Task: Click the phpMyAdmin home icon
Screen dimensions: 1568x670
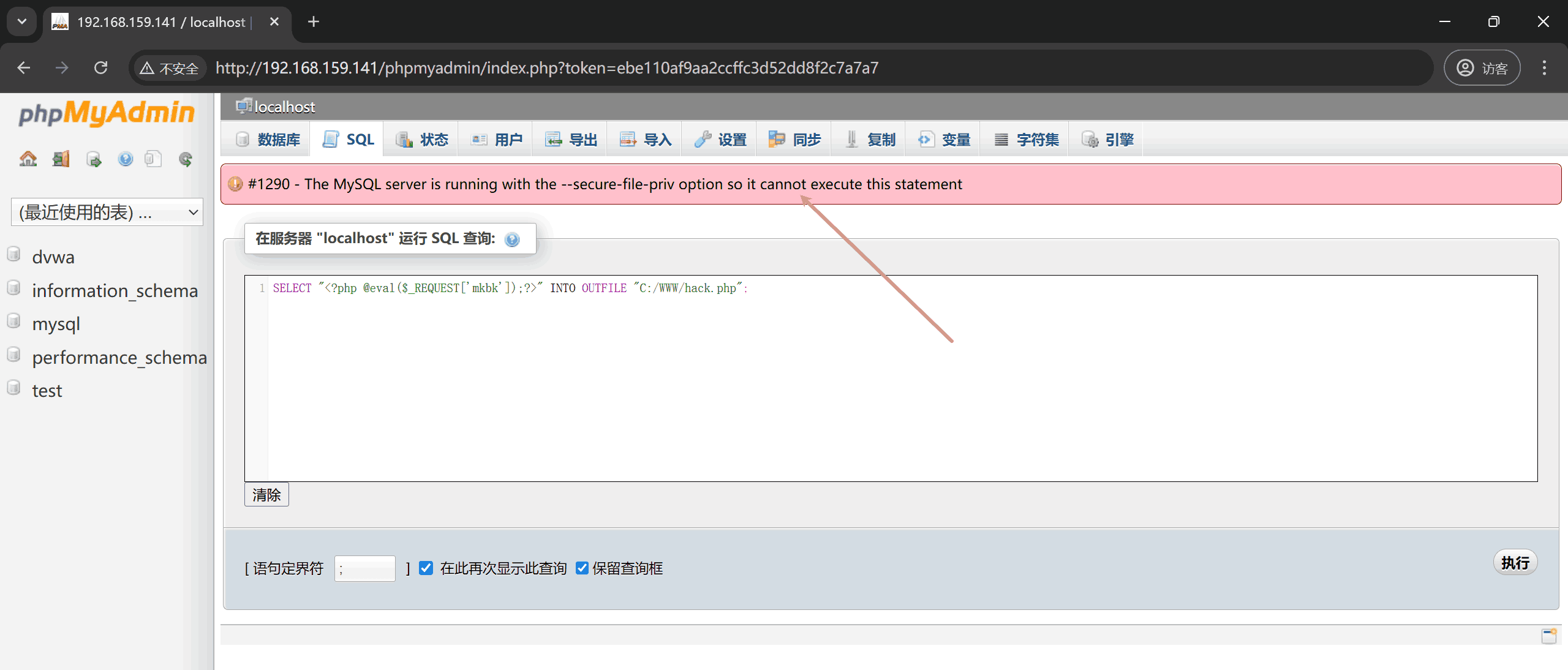Action: pos(28,159)
